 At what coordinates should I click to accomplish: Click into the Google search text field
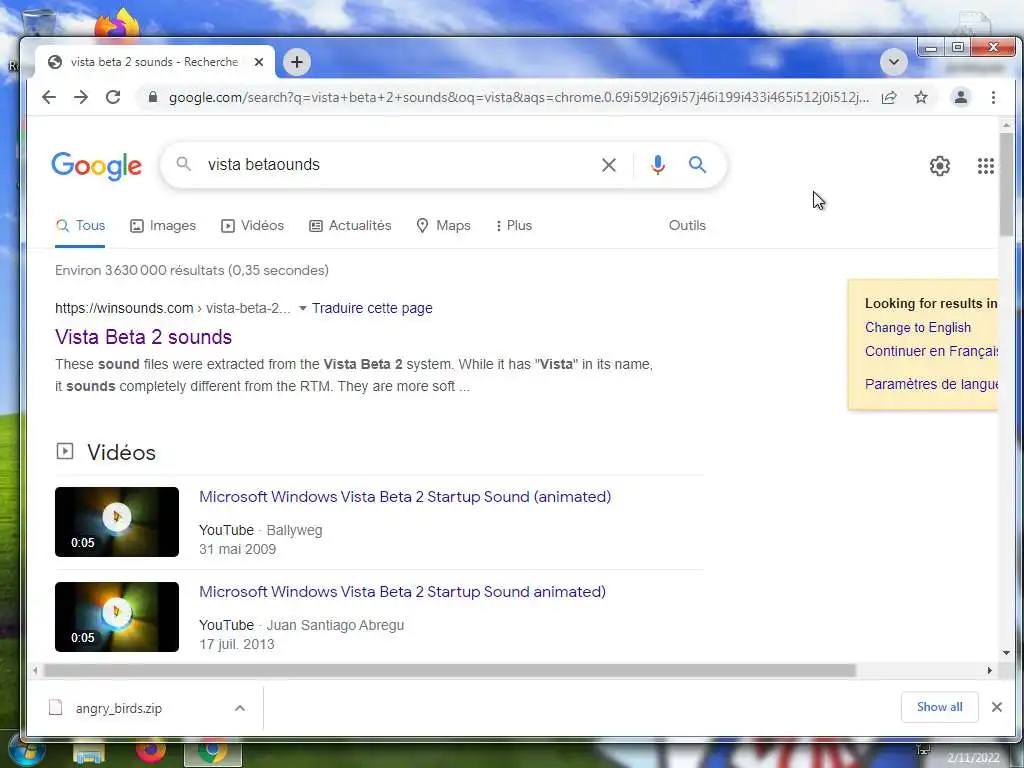point(398,165)
